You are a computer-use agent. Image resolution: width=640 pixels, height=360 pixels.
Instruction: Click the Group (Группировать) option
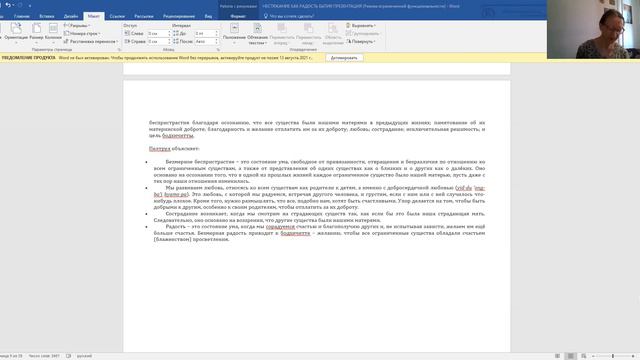[x=363, y=33]
